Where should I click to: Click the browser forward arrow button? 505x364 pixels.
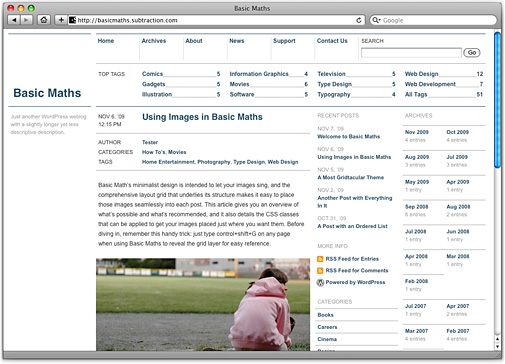coord(26,20)
